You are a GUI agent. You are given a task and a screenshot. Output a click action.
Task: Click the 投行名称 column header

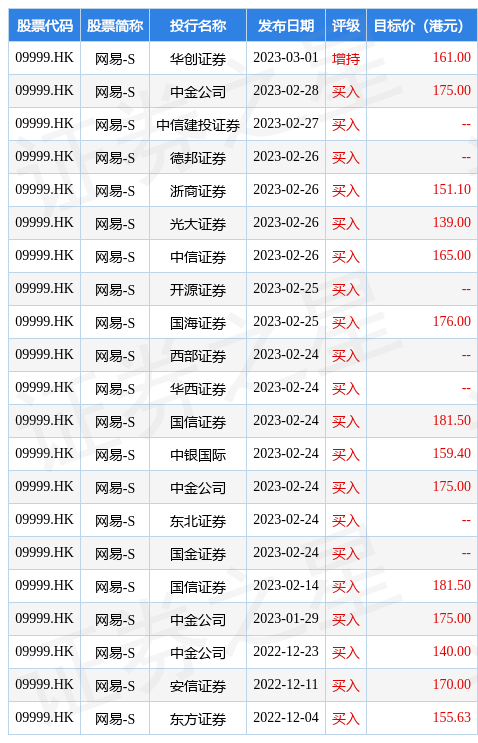tap(198, 26)
